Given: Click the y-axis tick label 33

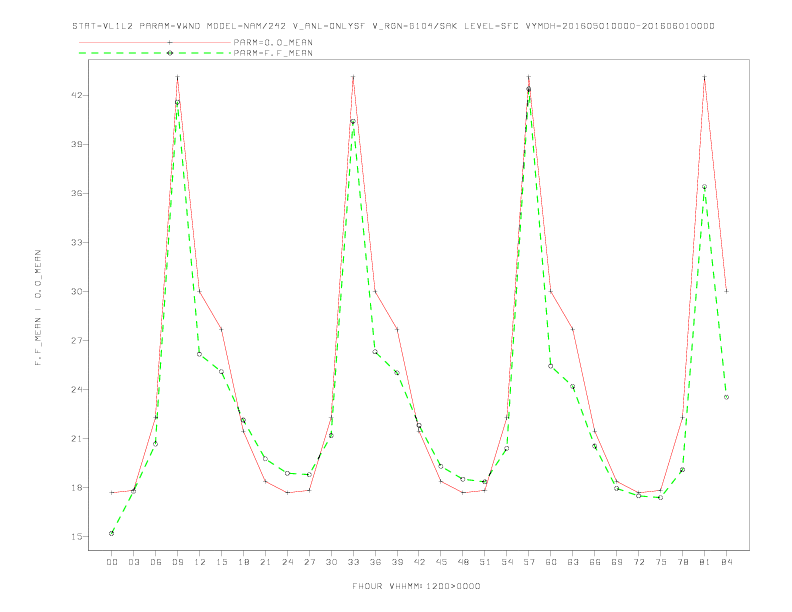Looking at the screenshot, I should coord(77,242).
